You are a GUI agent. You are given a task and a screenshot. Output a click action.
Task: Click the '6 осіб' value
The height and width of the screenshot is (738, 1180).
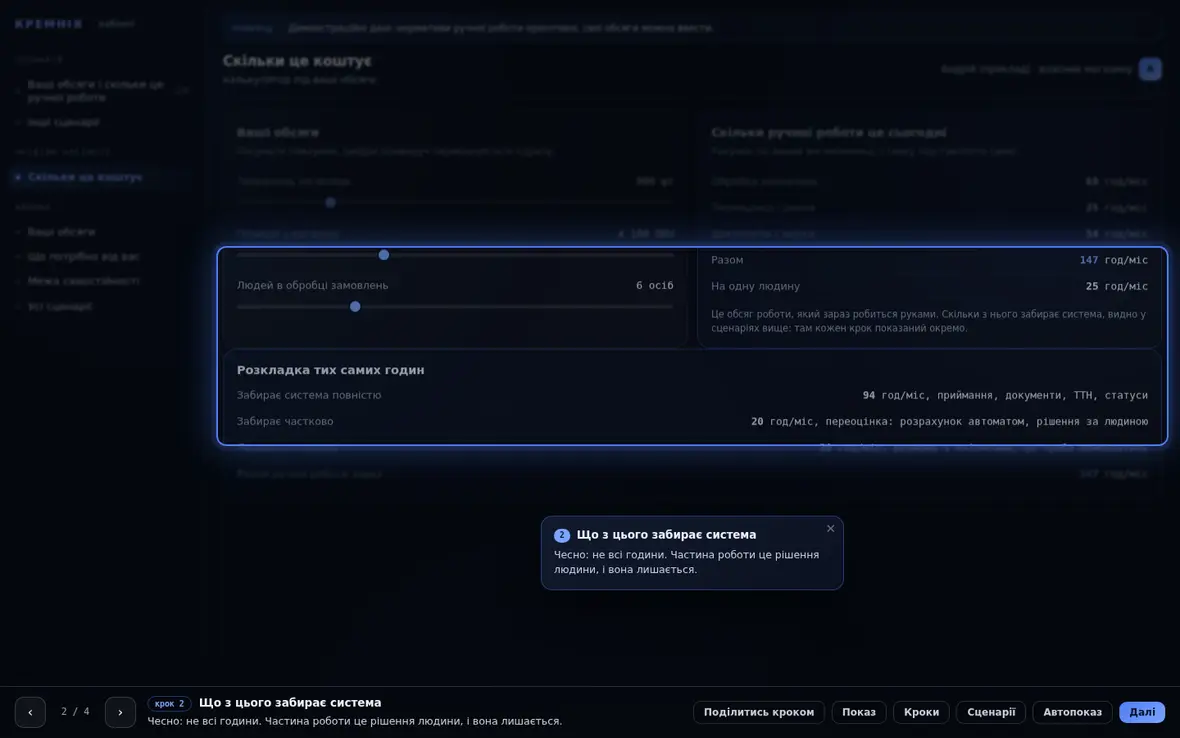pyautogui.click(x=655, y=285)
